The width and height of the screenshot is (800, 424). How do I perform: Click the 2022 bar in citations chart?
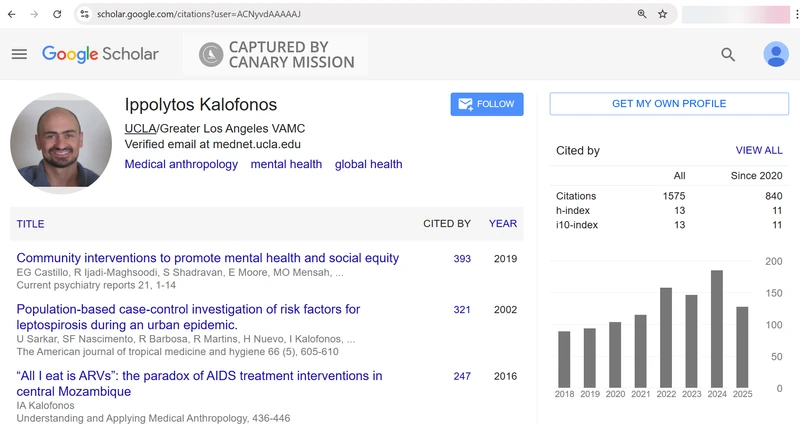click(x=666, y=337)
